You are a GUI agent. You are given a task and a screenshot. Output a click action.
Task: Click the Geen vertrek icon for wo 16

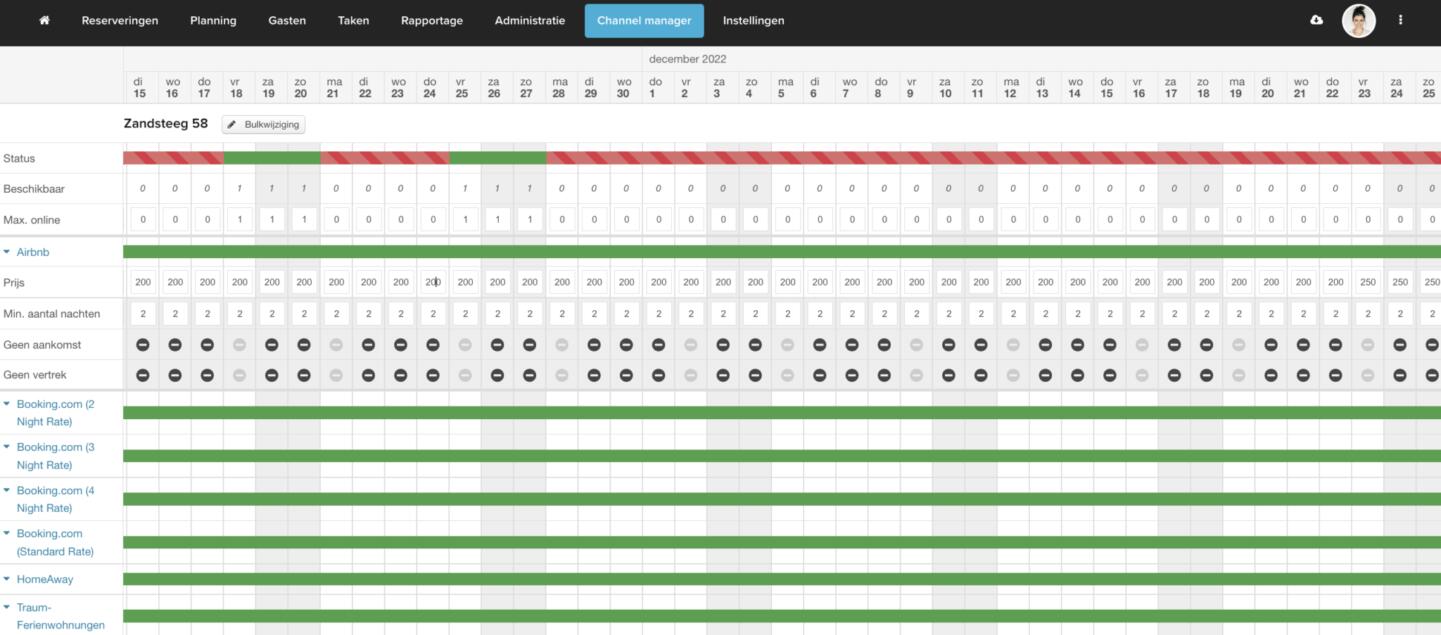(x=175, y=376)
